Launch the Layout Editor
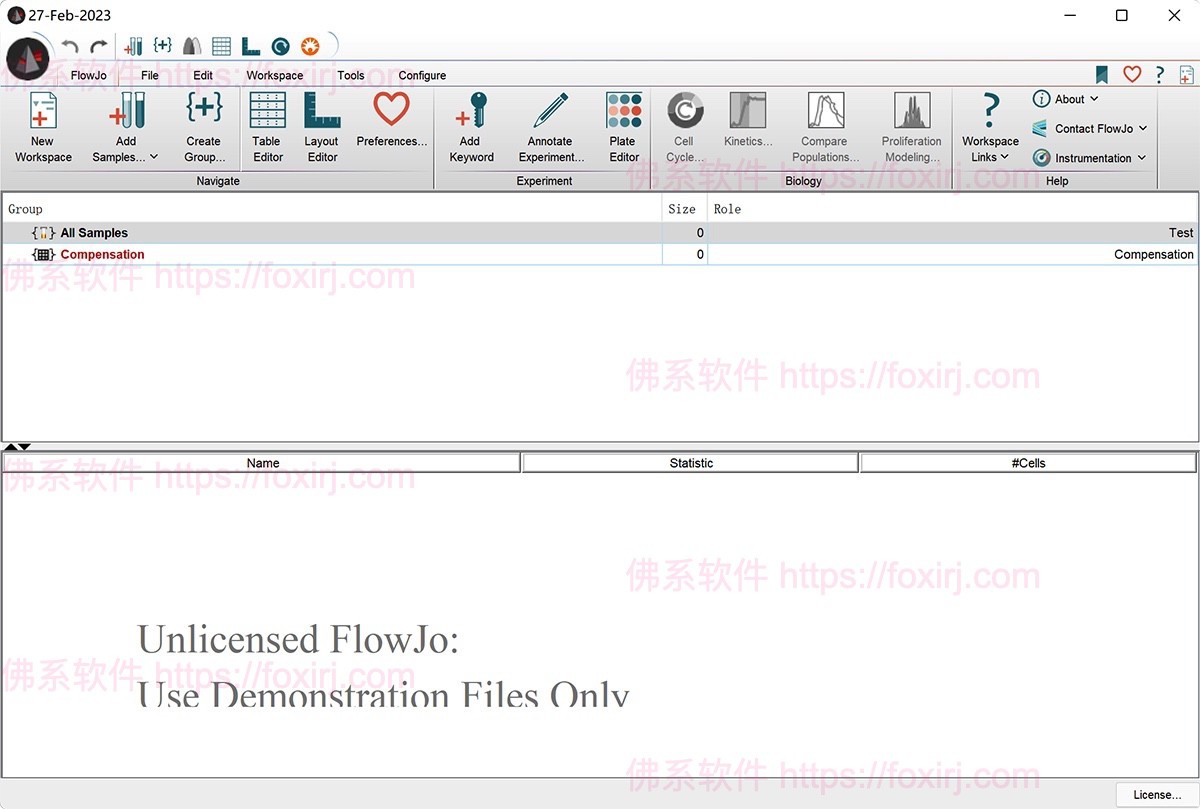Image resolution: width=1200 pixels, height=809 pixels. click(322, 112)
